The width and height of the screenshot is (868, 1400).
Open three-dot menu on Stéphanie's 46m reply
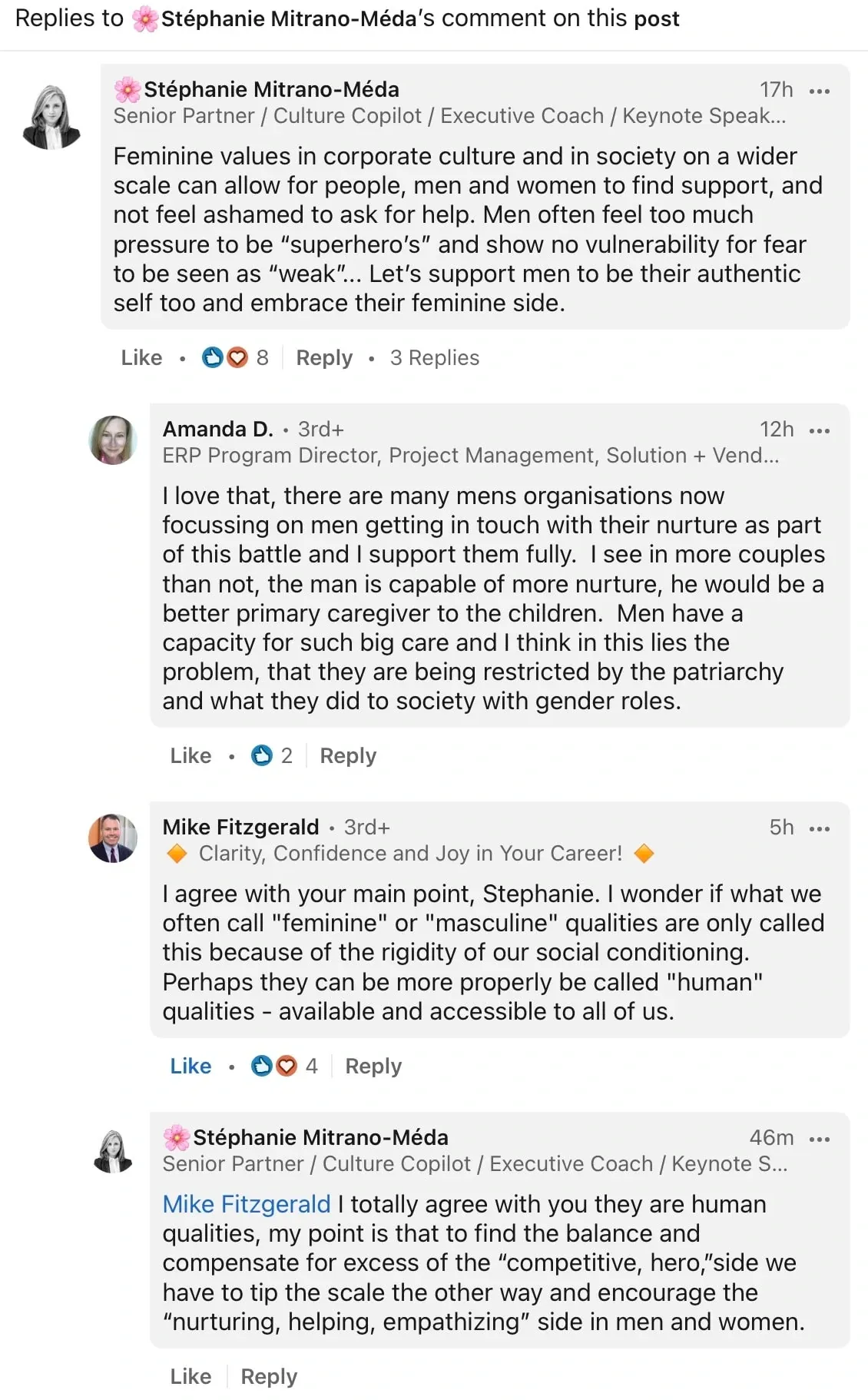(820, 1139)
